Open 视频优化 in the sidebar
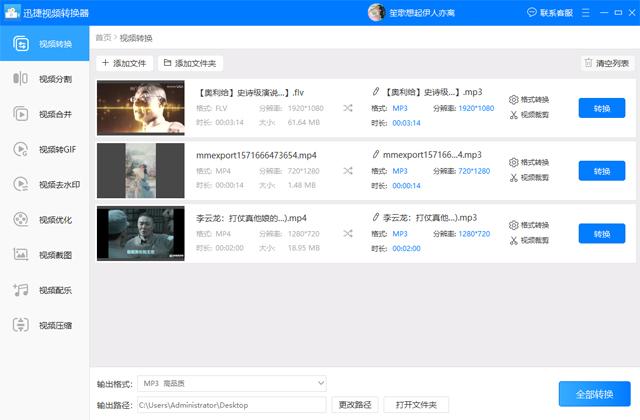640x420 pixels. tap(44, 220)
